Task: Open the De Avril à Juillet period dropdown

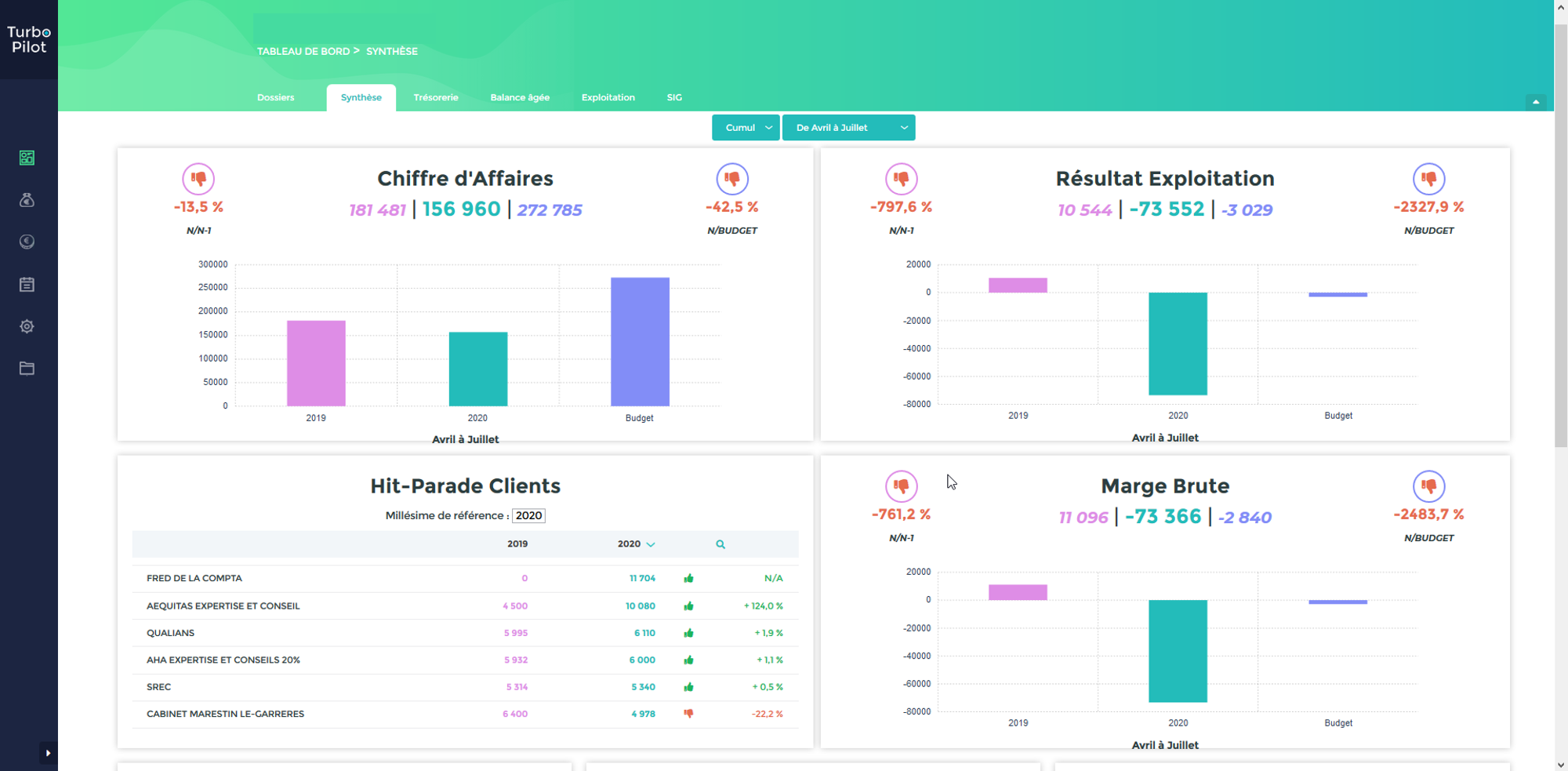Action: (848, 128)
